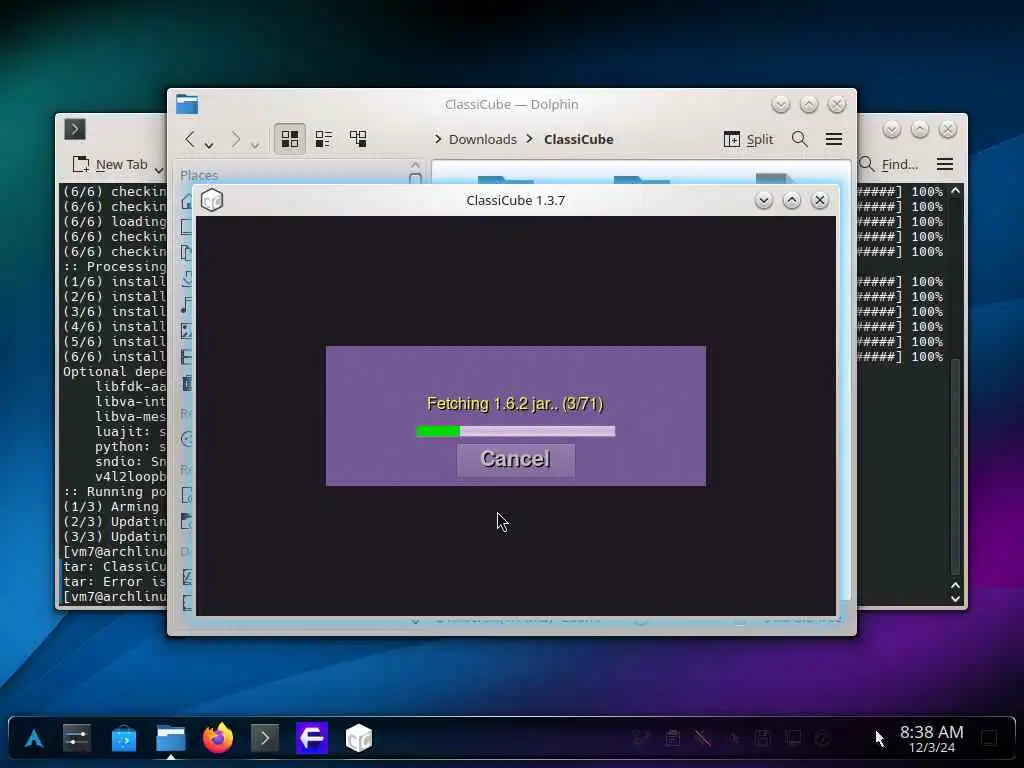The image size is (1024, 768).
Task: Click Konsole scrollbar bottom arrow
Action: [955, 598]
